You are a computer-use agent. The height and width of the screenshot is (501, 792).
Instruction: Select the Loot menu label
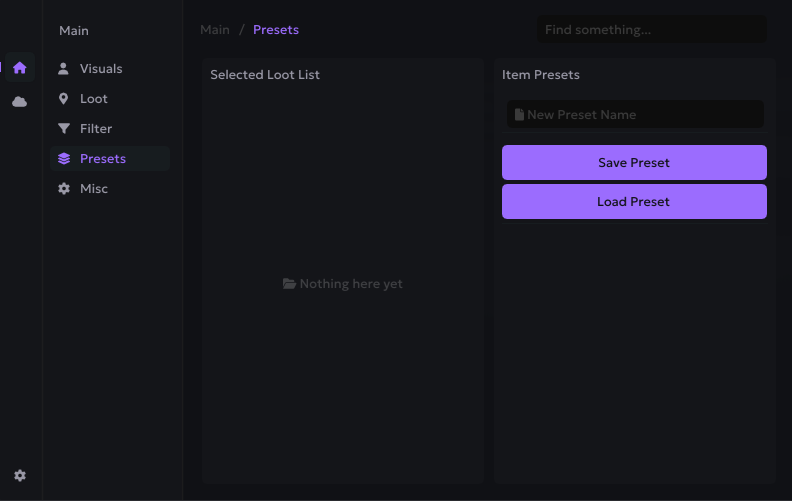[94, 99]
